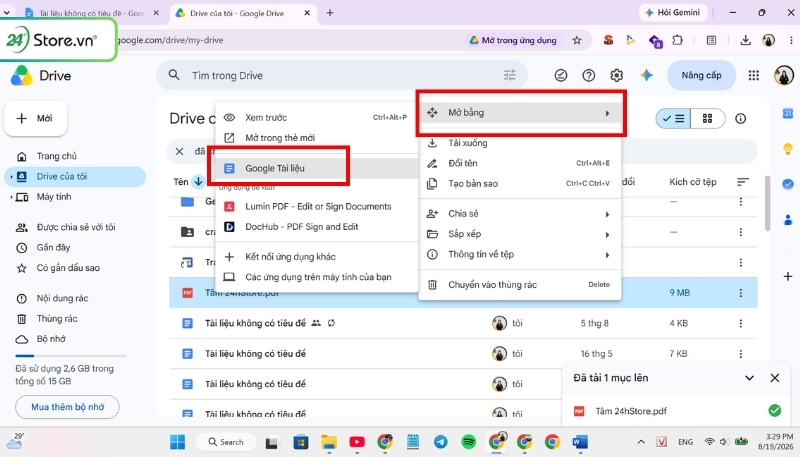
Task: Expand the Thông tin về tệp submenu
Action: click(x=520, y=255)
